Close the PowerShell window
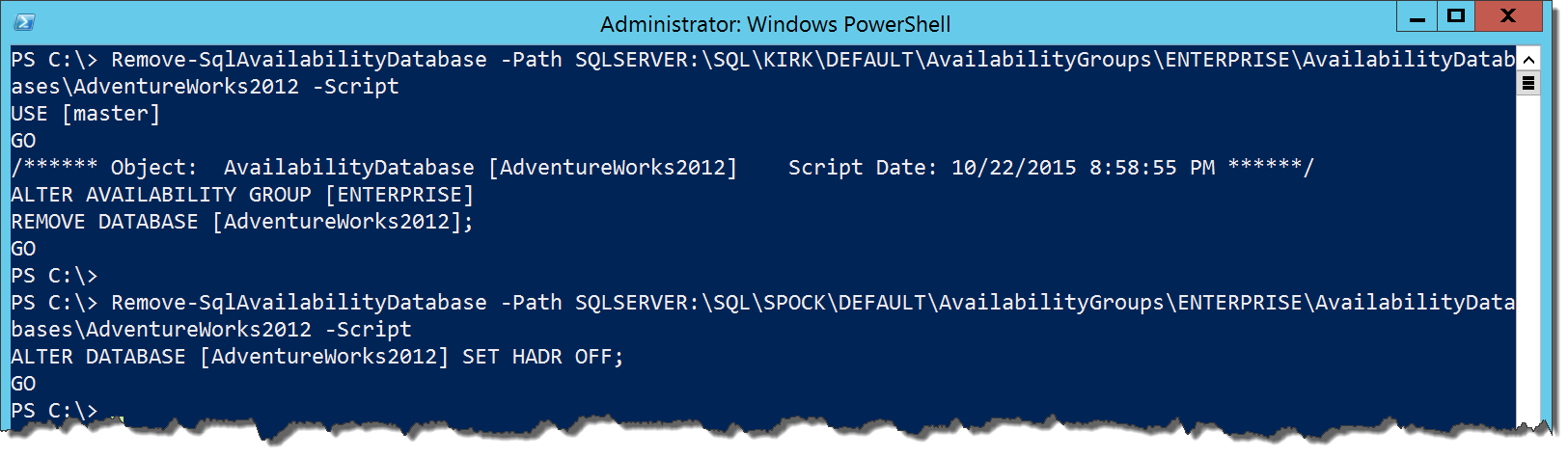The width and height of the screenshot is (1568, 458). [1508, 16]
